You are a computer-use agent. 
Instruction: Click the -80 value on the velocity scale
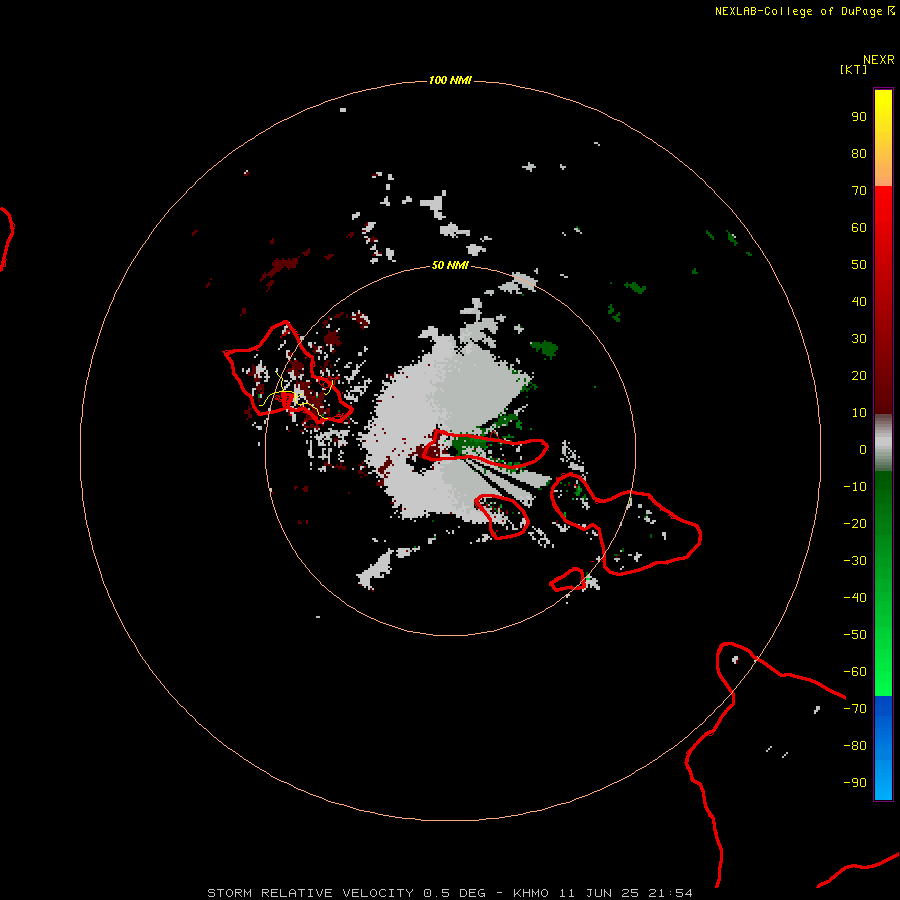pos(855,746)
